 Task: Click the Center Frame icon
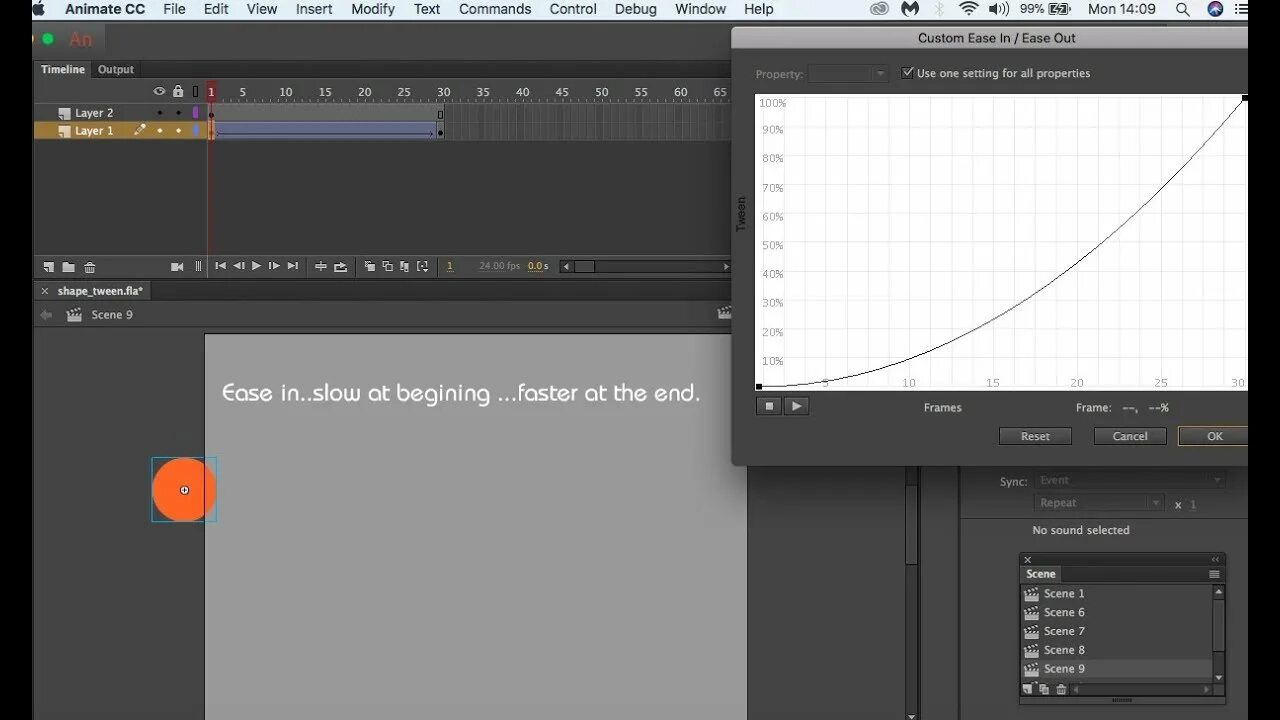click(x=321, y=267)
